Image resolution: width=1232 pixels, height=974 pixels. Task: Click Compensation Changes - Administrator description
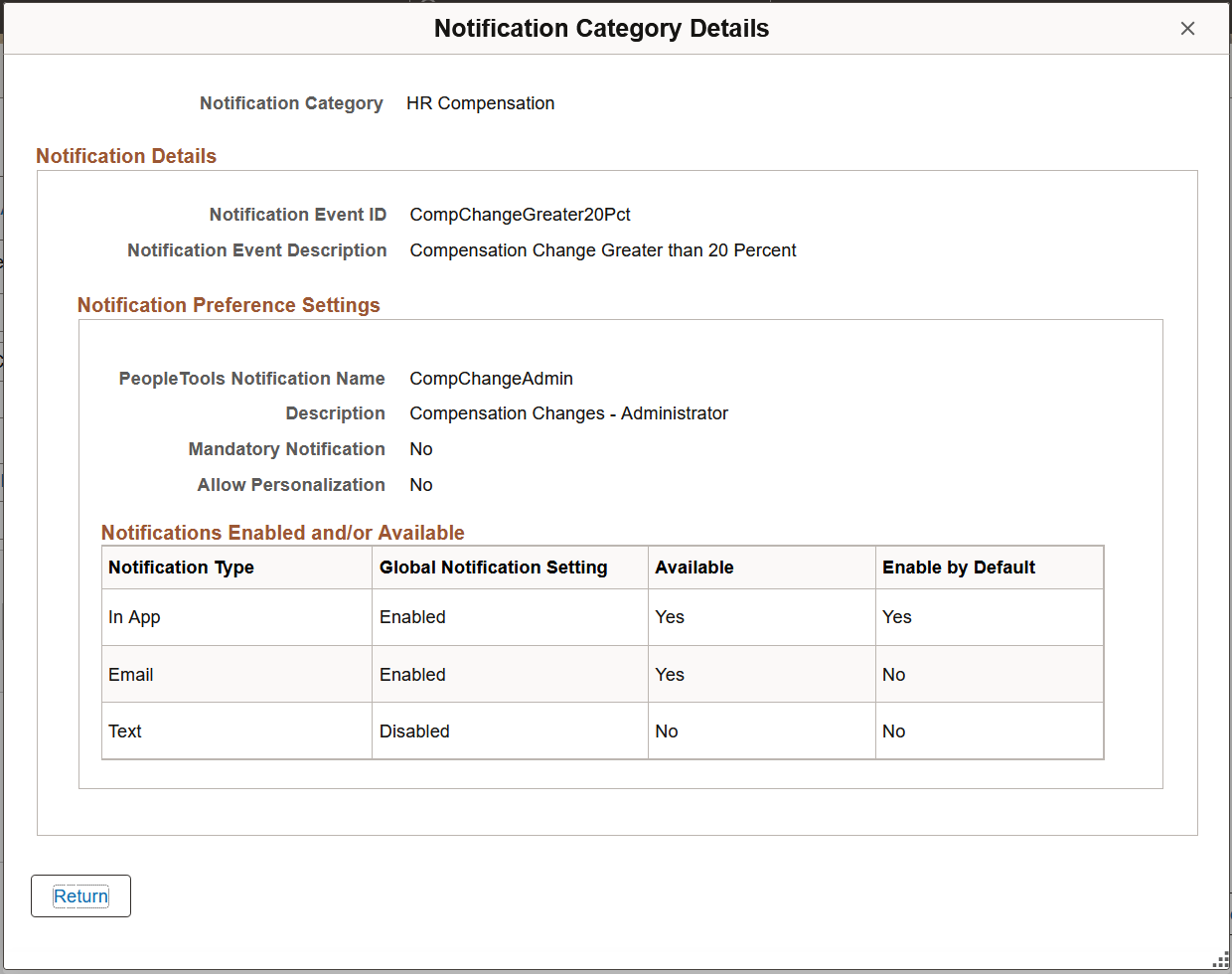pos(568,413)
